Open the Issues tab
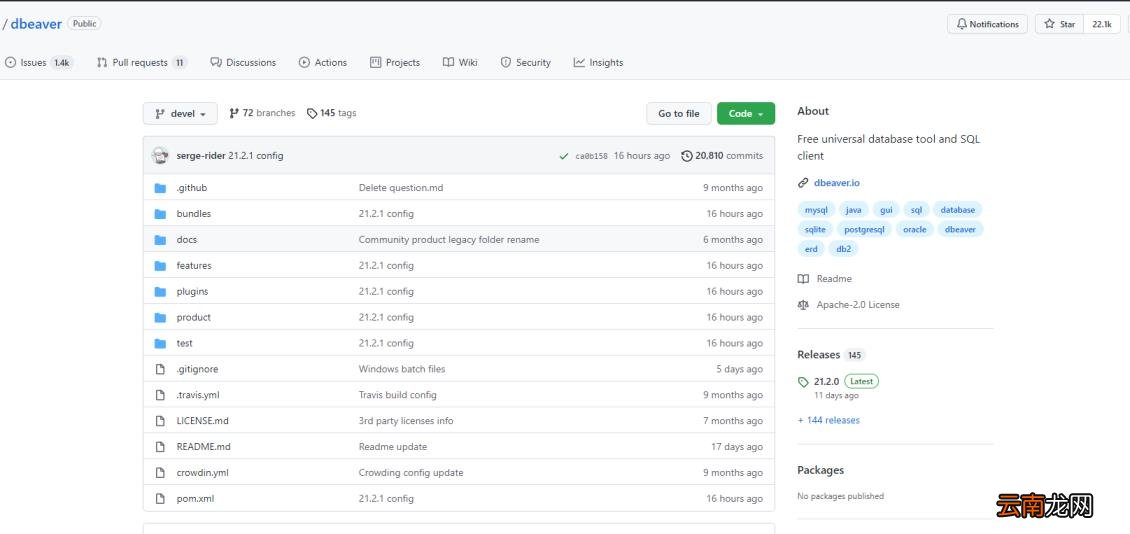 click(39, 63)
